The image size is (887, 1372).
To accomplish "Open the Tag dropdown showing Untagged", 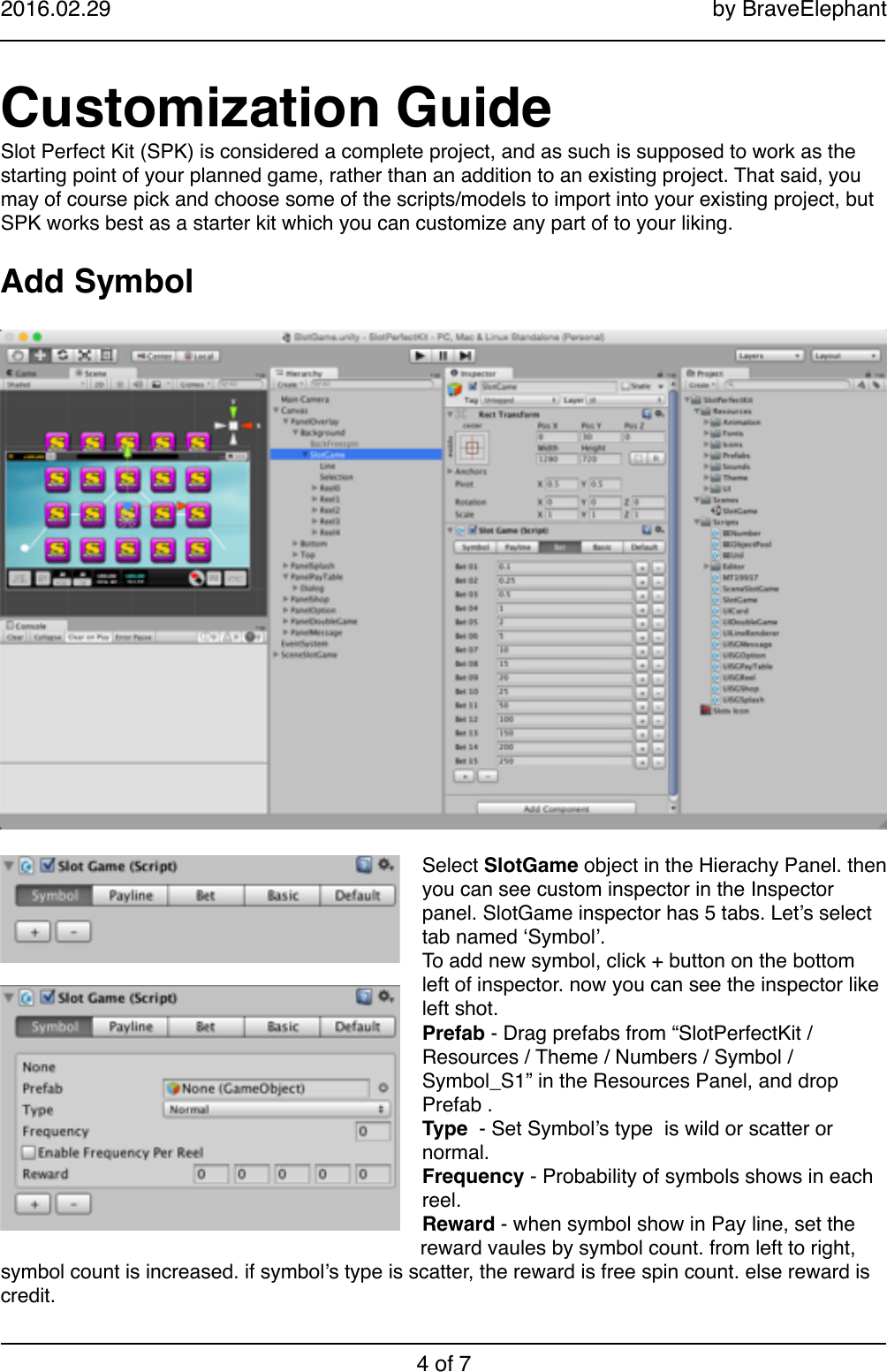I will pos(519,400).
